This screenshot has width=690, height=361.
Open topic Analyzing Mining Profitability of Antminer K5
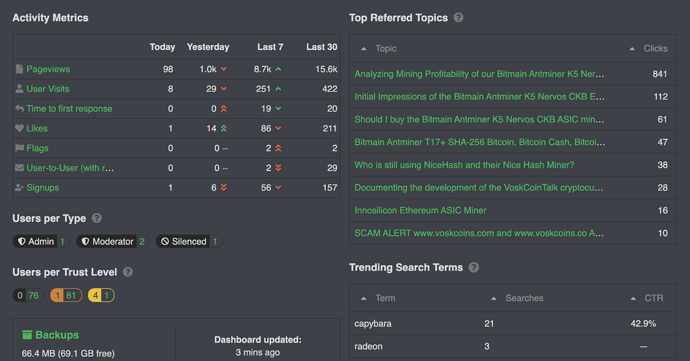click(479, 74)
